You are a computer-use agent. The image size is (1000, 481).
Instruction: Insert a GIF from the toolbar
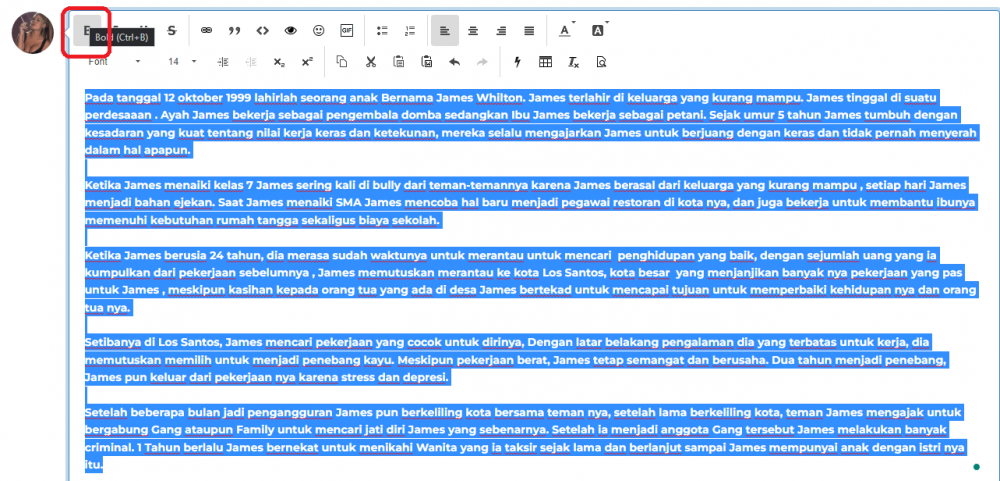tap(346, 31)
